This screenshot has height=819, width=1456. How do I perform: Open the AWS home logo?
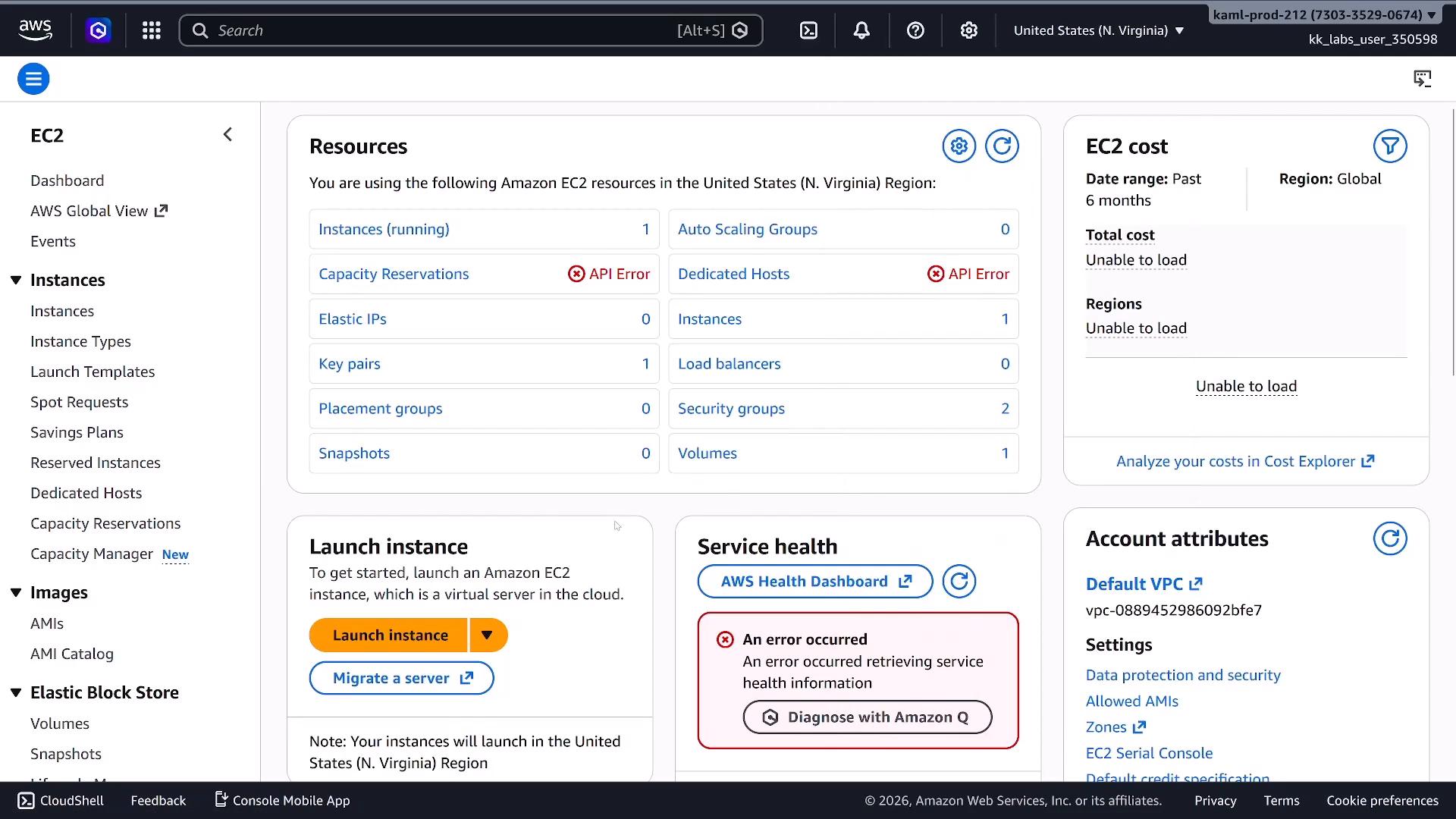click(35, 30)
